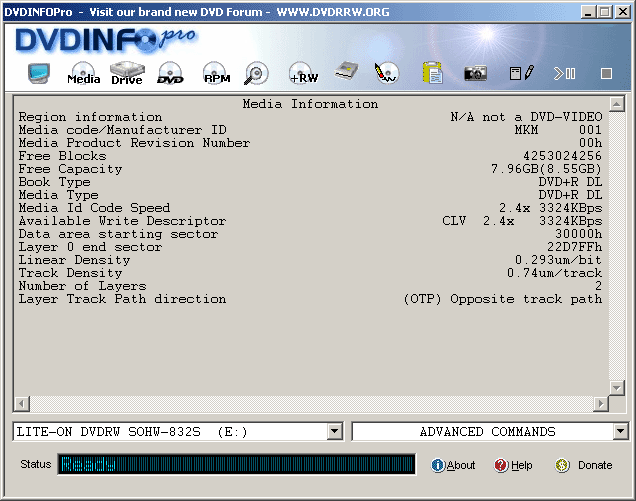Minimize the DVDINFOPro window
Screen dimensions: 636x501
[588, 12]
